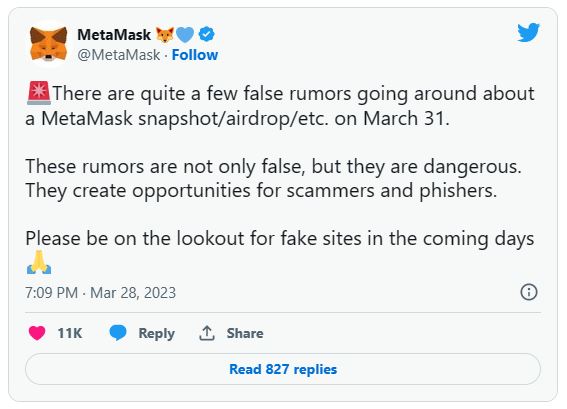
Task: Click the 11K likes count
Action: (x=70, y=333)
